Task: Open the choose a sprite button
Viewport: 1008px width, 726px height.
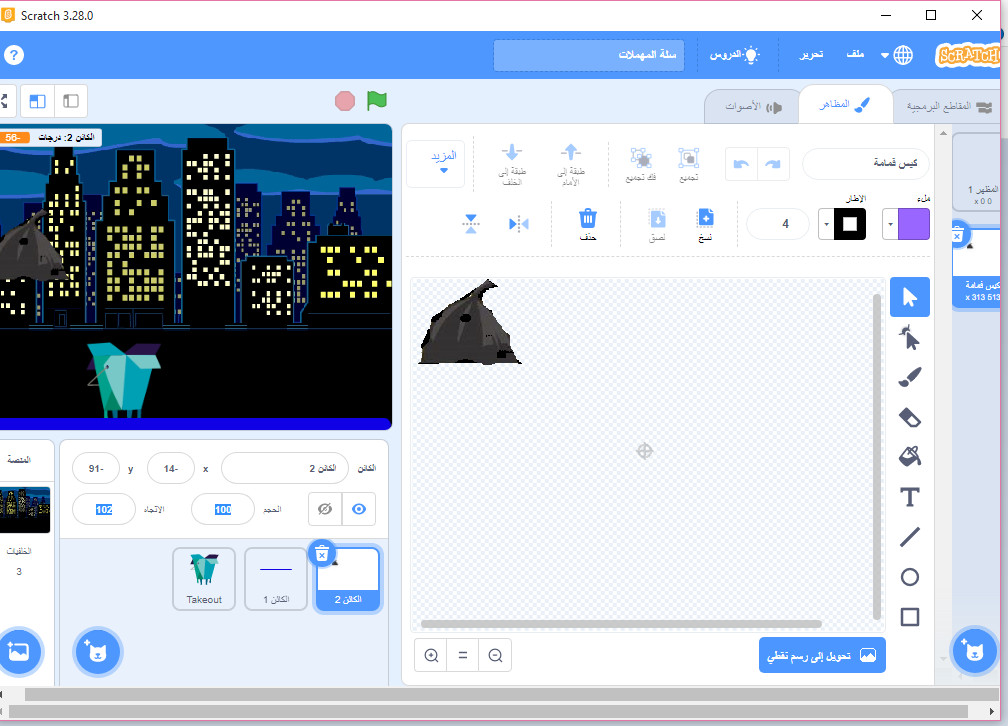Action: point(97,651)
